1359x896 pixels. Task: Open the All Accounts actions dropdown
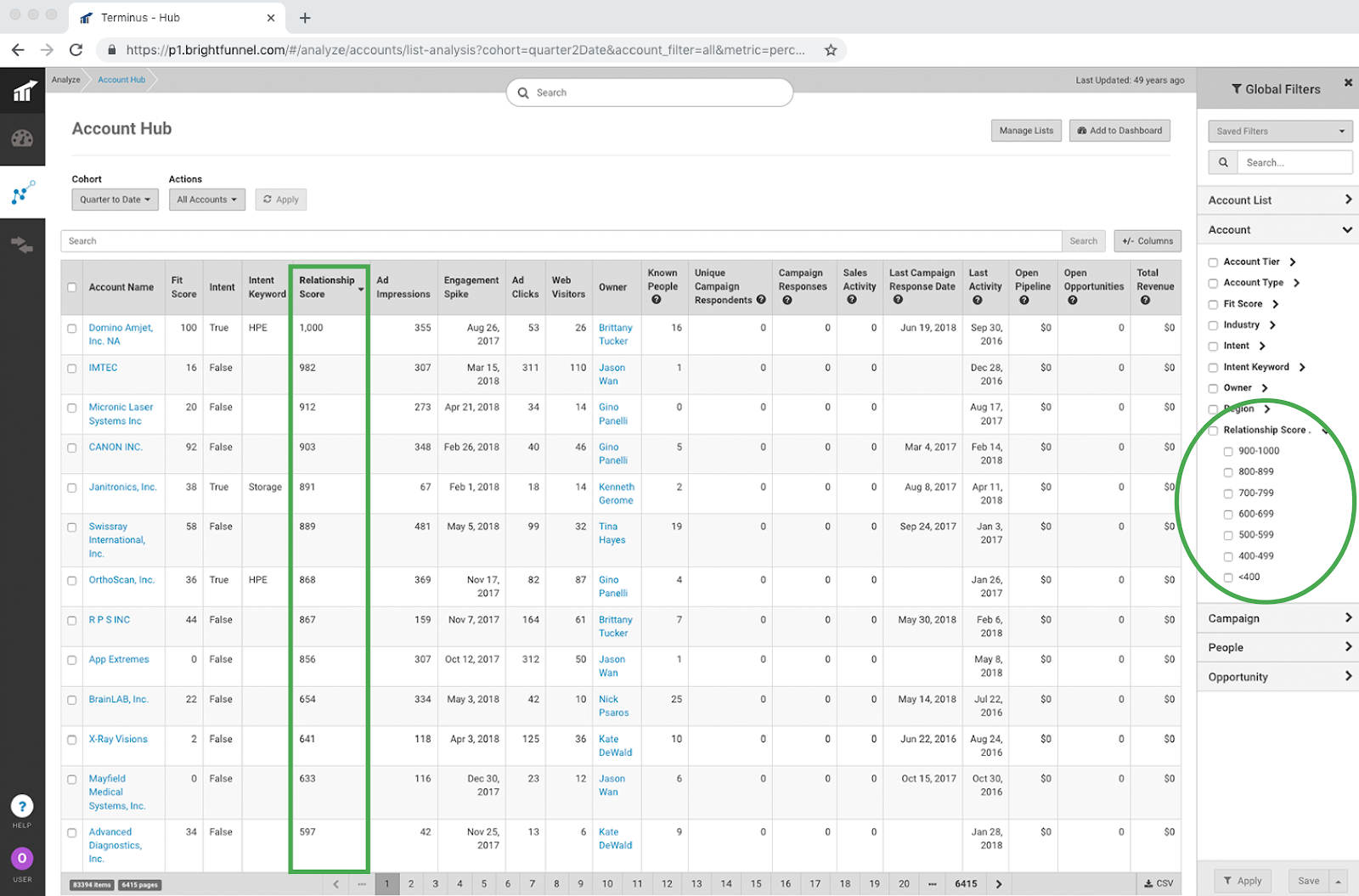point(207,200)
